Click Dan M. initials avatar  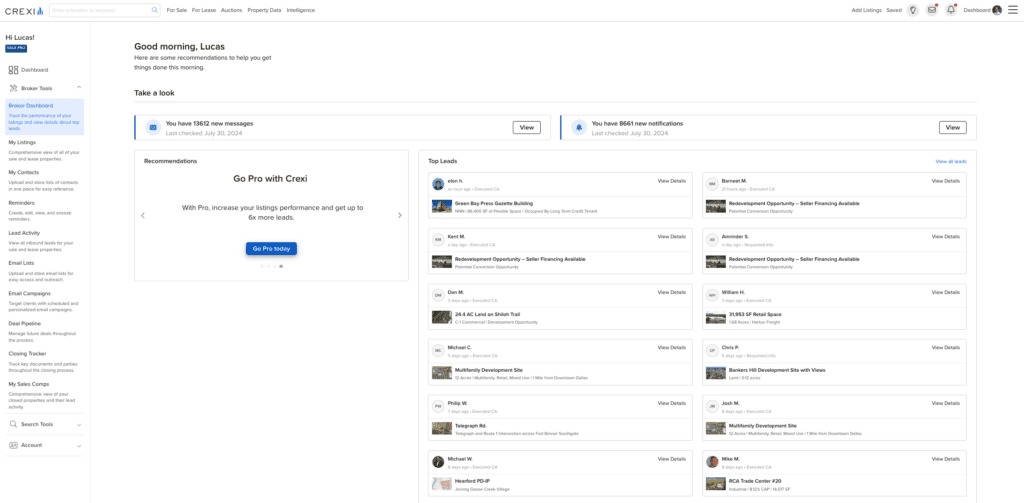(438, 295)
